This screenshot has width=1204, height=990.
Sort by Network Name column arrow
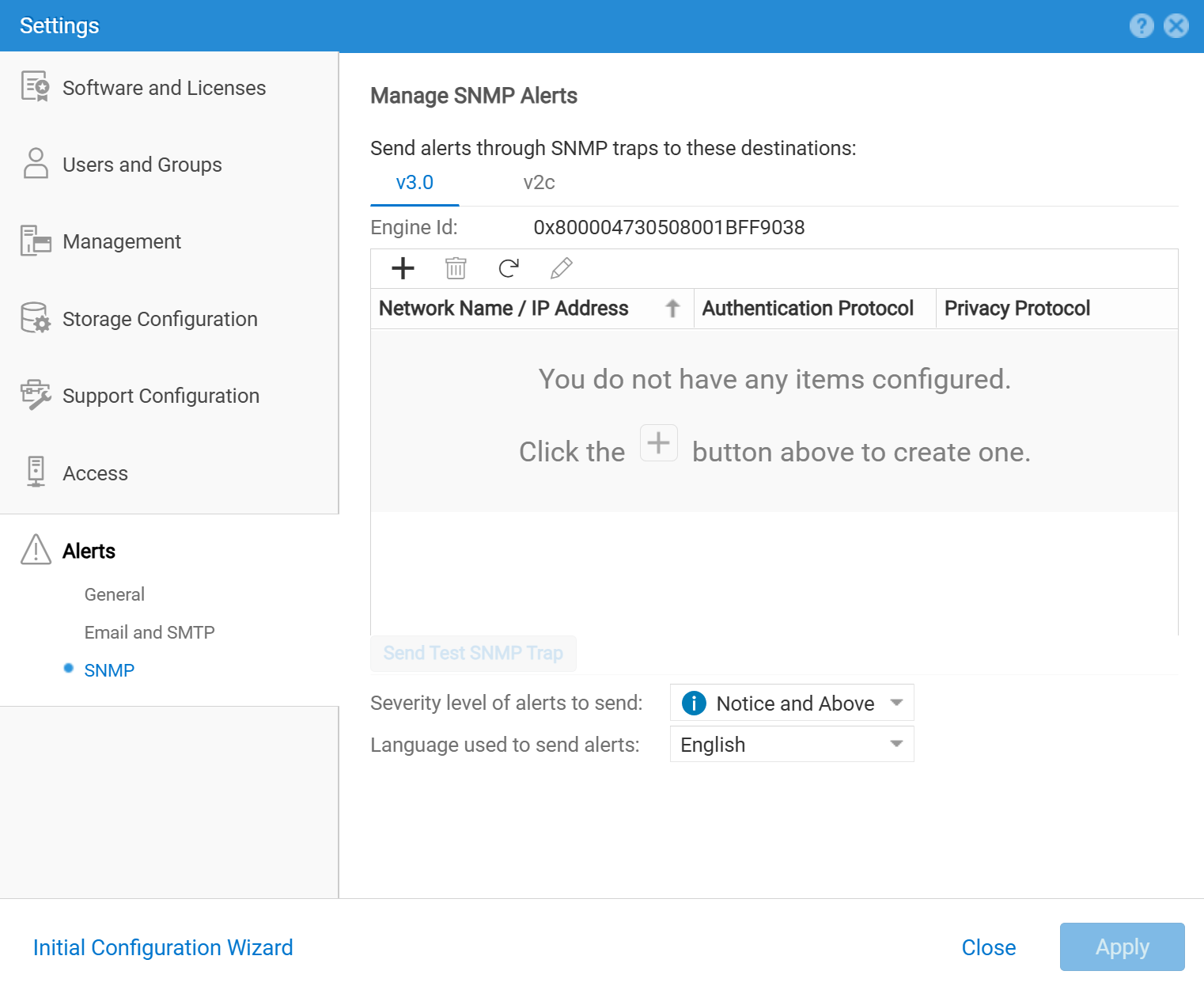(672, 309)
